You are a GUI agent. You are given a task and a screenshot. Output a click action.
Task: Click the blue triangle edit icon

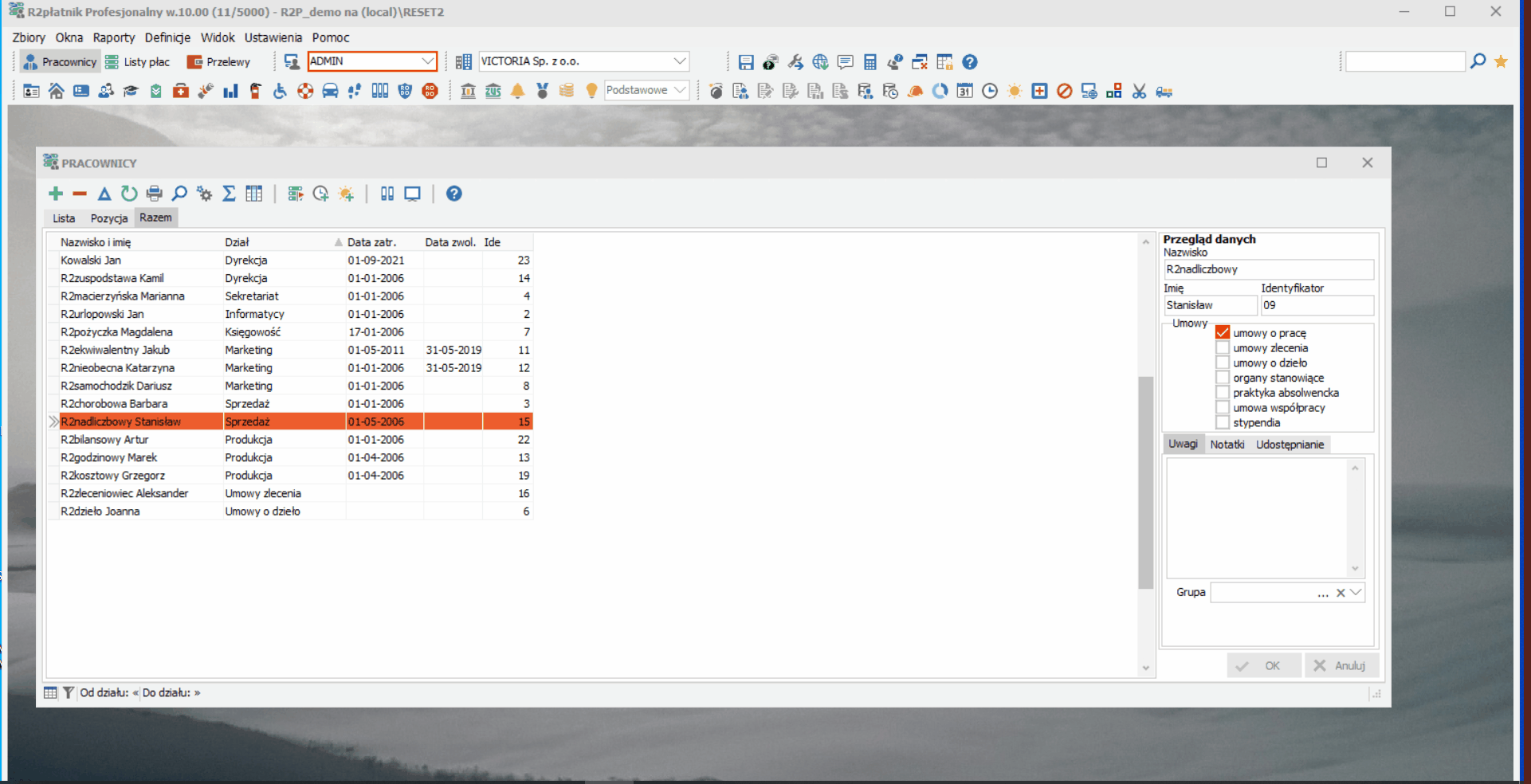click(x=104, y=194)
